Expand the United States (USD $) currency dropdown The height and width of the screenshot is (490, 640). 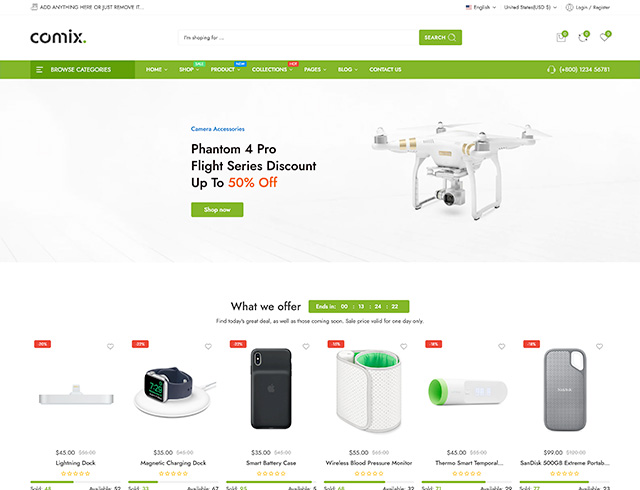[x=530, y=7]
